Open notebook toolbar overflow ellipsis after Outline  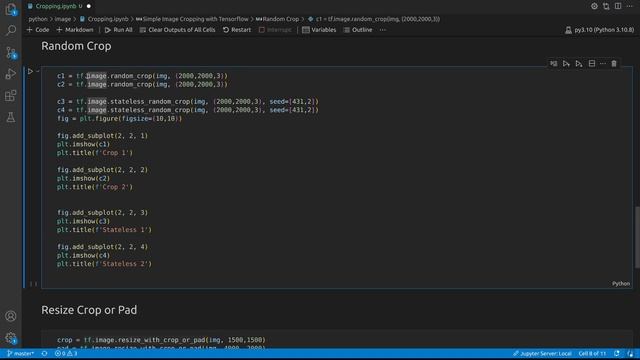point(382,30)
